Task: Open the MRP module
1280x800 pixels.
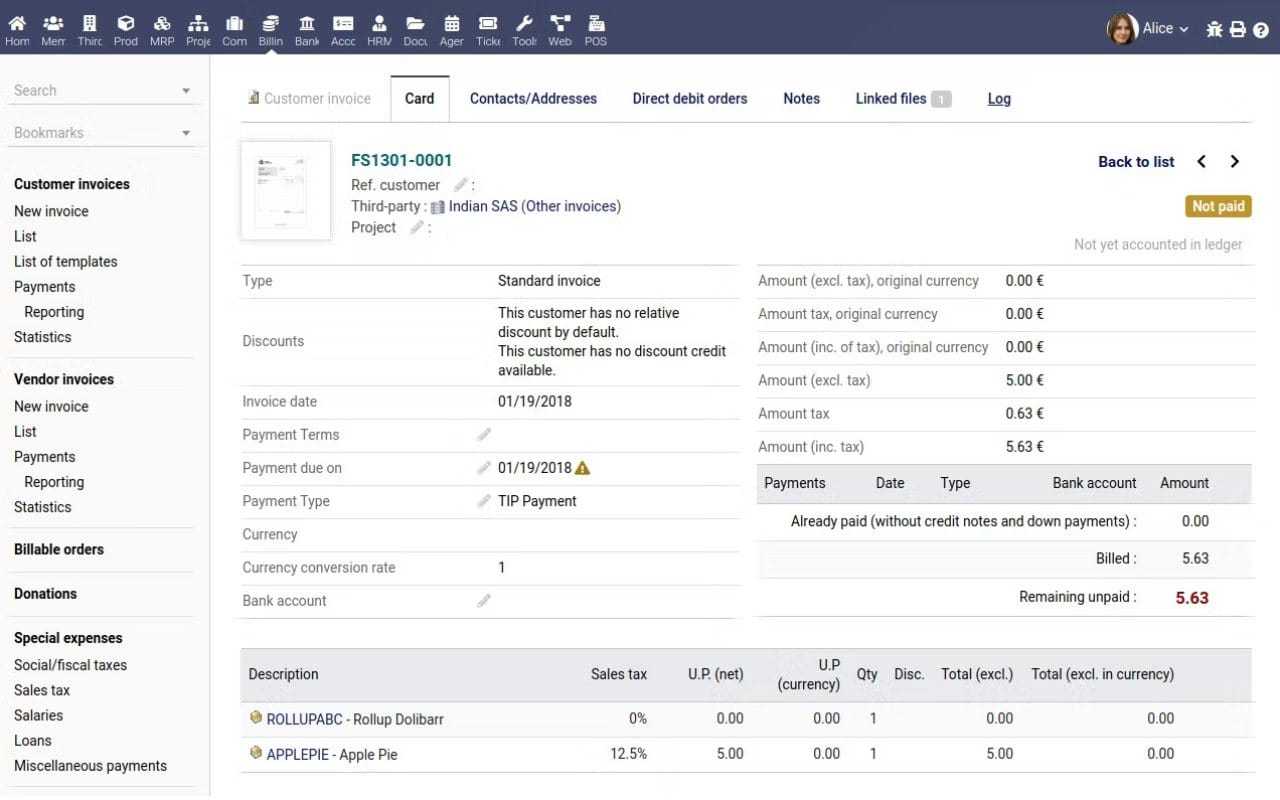Action: (162, 29)
